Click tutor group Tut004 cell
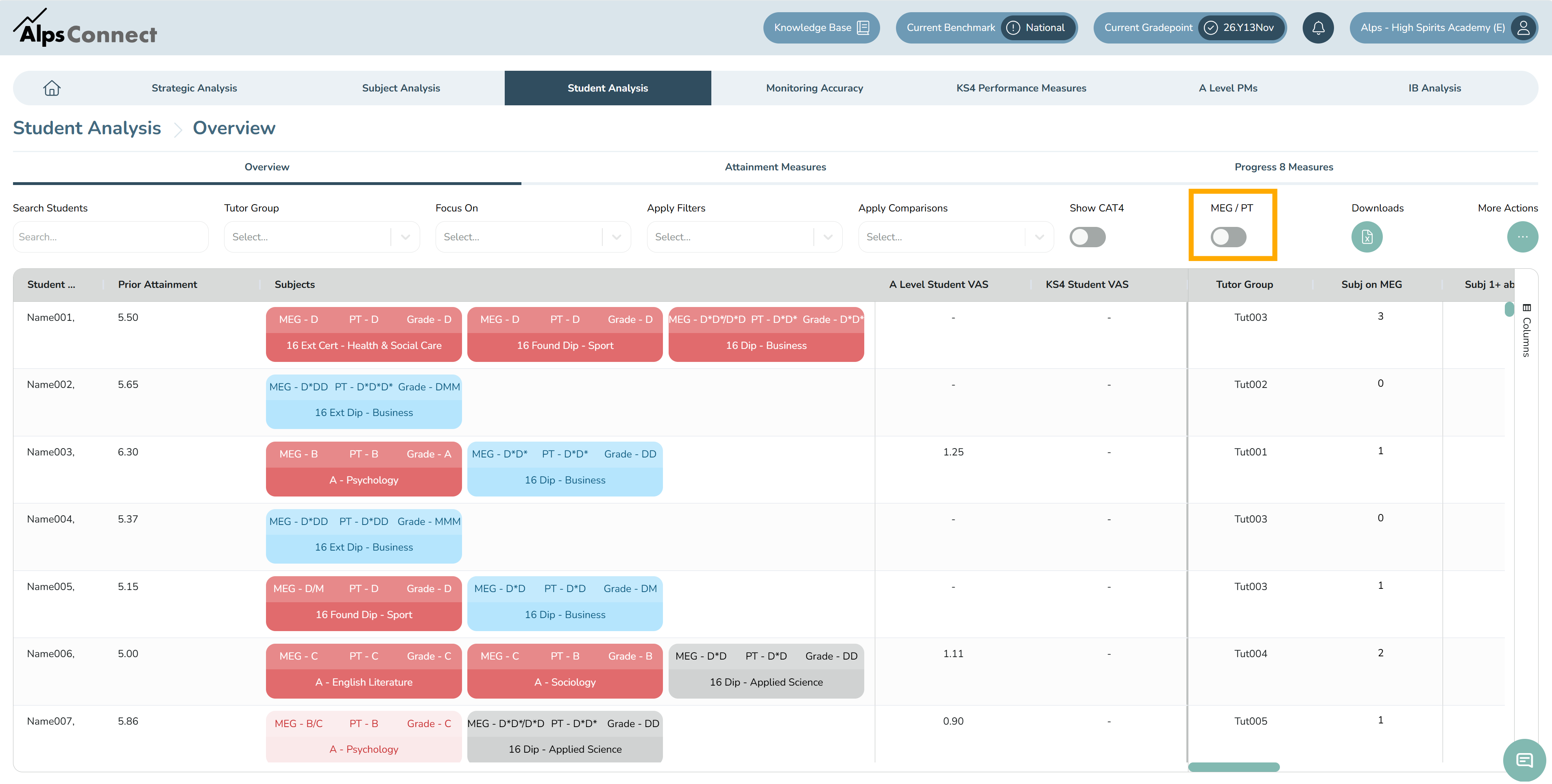Viewport: 1552px width, 784px height. 1250,654
